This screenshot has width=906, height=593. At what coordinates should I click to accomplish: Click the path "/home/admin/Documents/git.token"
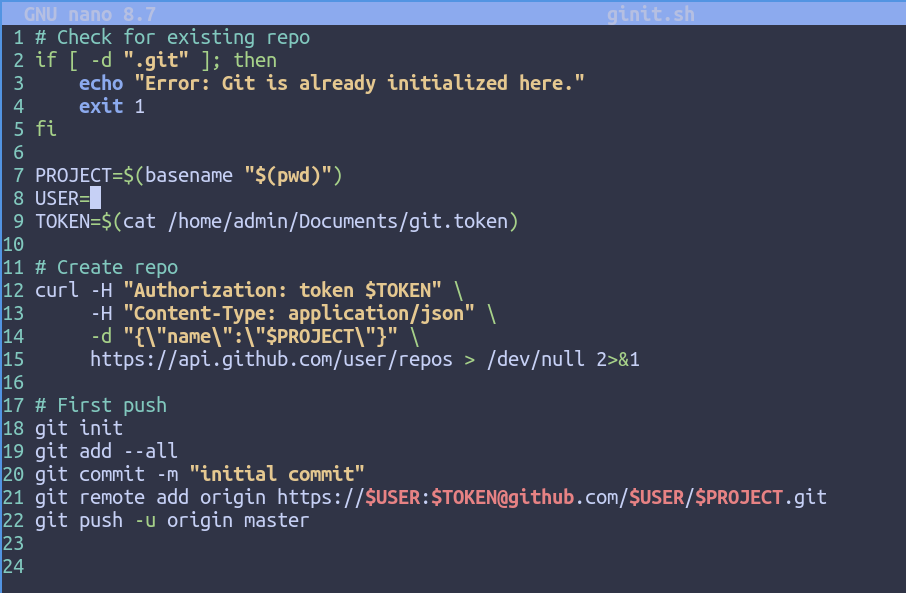(337, 221)
